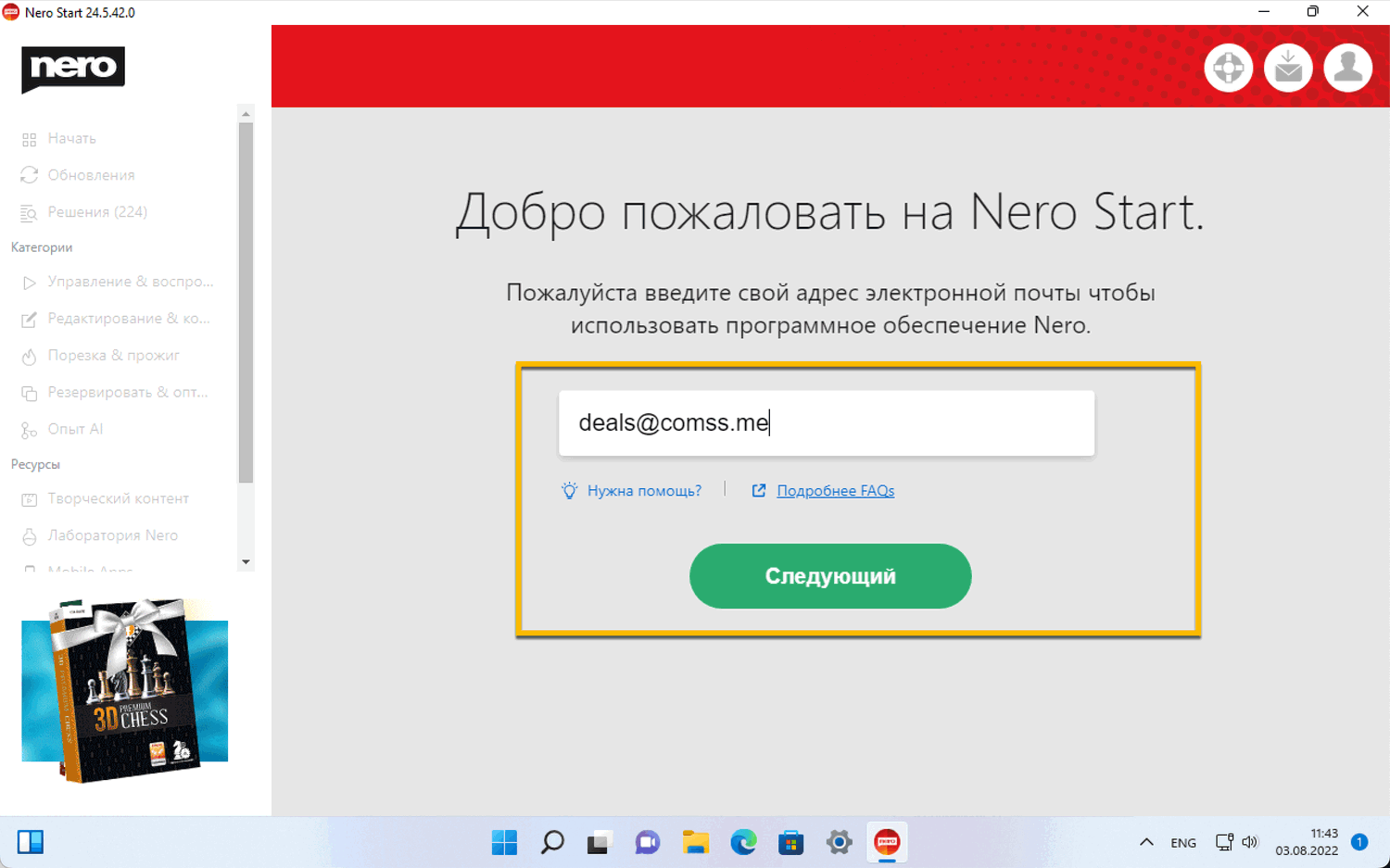Open Settings gear on taskbar
Viewport: 1390px width, 868px height.
click(840, 842)
